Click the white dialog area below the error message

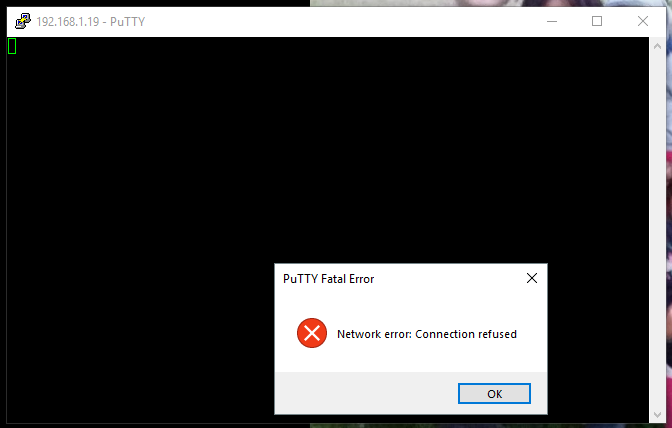pyautogui.click(x=411, y=359)
